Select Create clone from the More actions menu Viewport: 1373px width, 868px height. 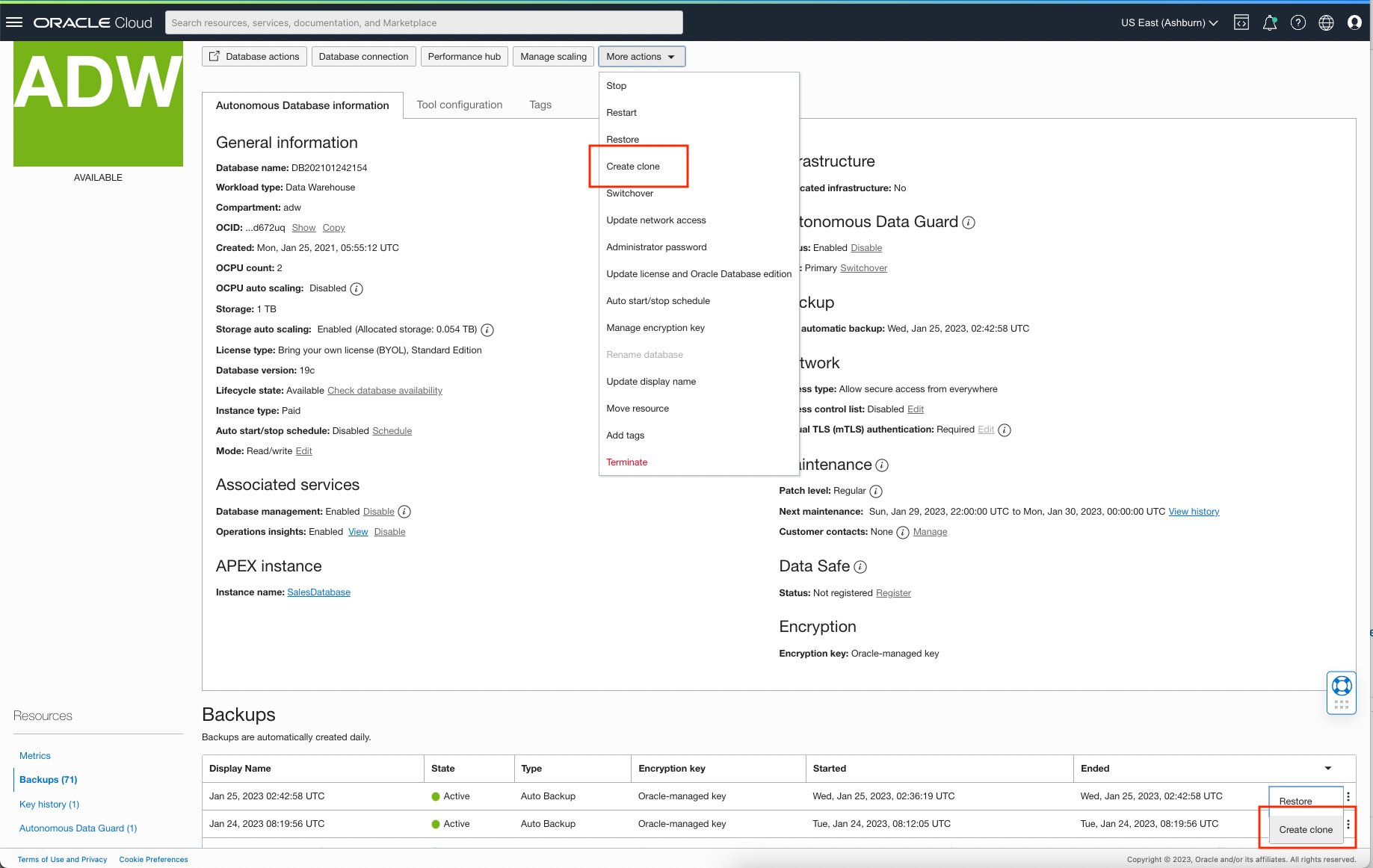pos(633,167)
